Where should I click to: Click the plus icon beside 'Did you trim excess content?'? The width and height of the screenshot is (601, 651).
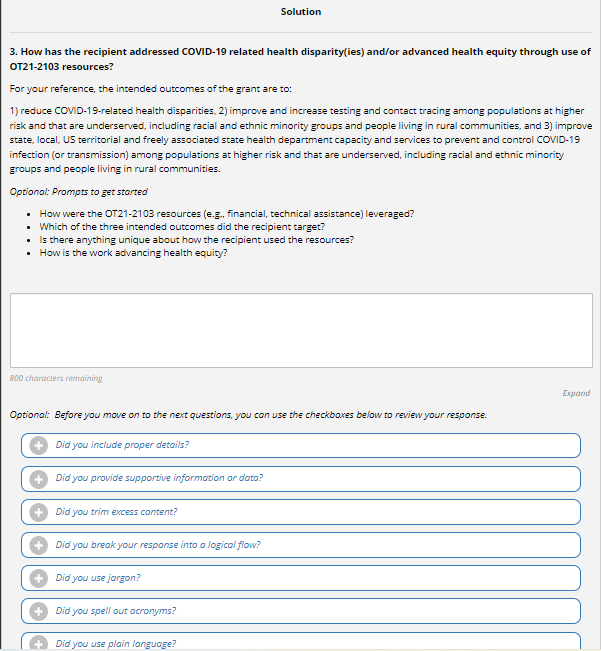(39, 512)
